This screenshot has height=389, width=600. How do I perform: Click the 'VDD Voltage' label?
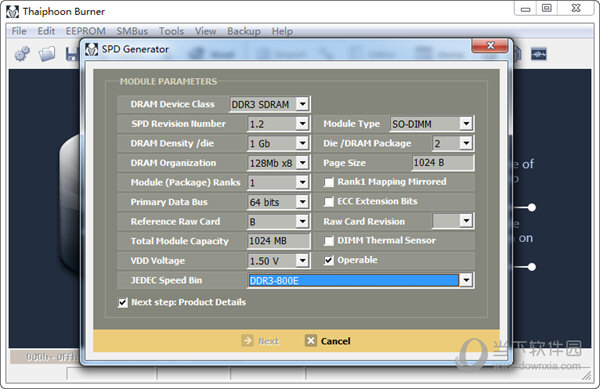tap(158, 261)
